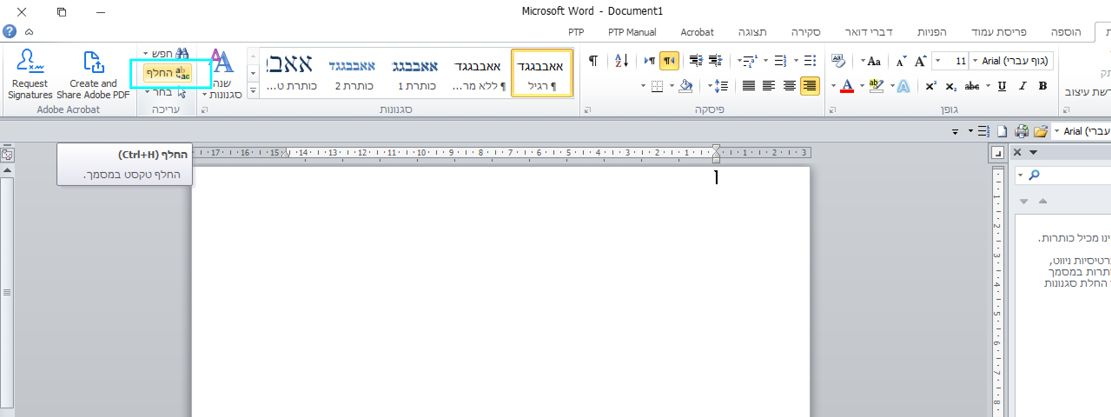Open Change Case Aa menu
The height and width of the screenshot is (417, 1111).
click(873, 61)
